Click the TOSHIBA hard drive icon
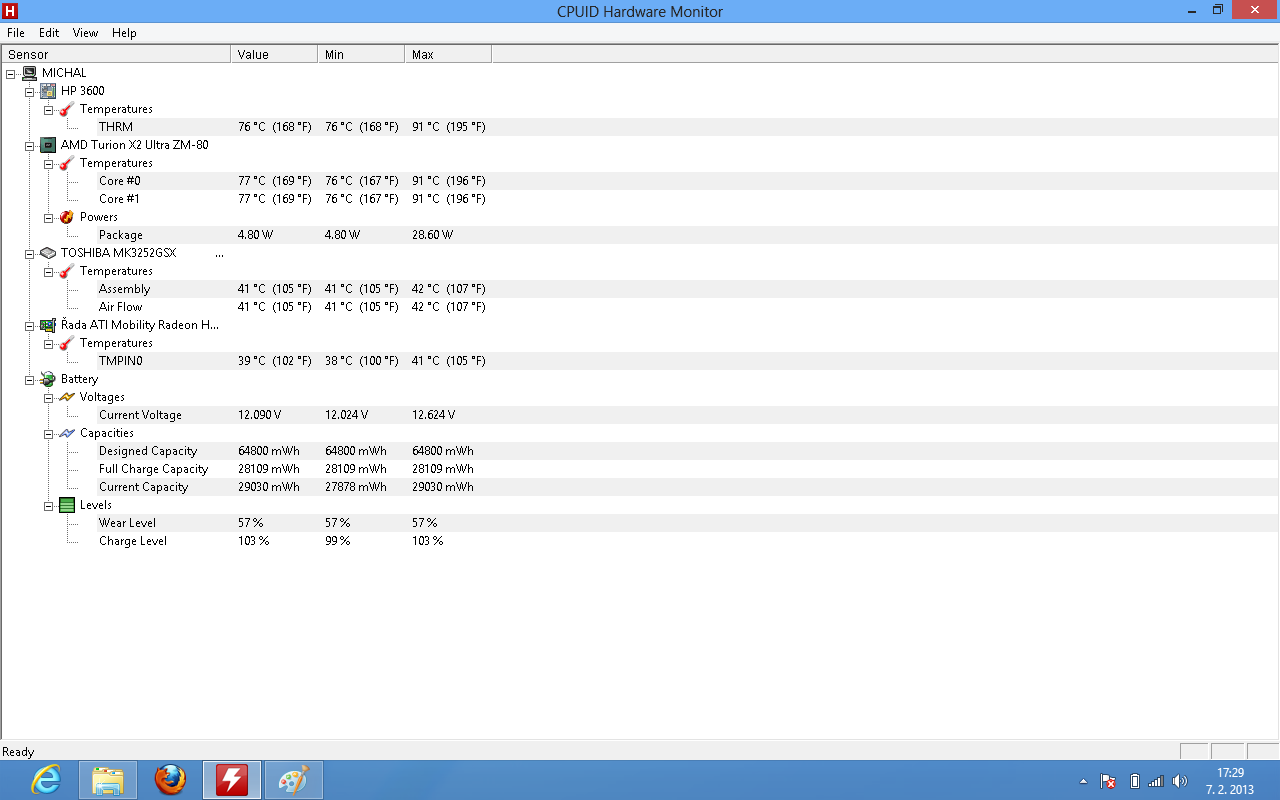The image size is (1280, 800). point(48,253)
